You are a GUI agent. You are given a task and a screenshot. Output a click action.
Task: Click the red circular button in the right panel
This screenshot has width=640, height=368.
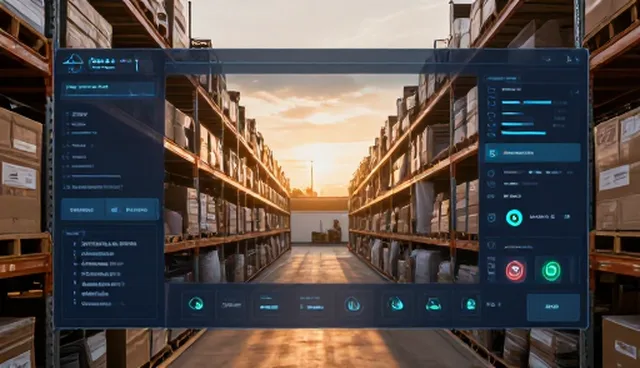516,271
